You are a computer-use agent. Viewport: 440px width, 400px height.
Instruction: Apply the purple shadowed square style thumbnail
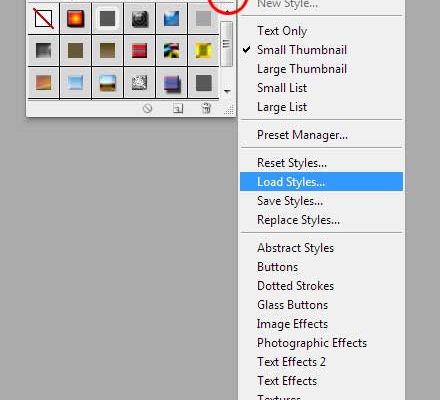click(172, 83)
